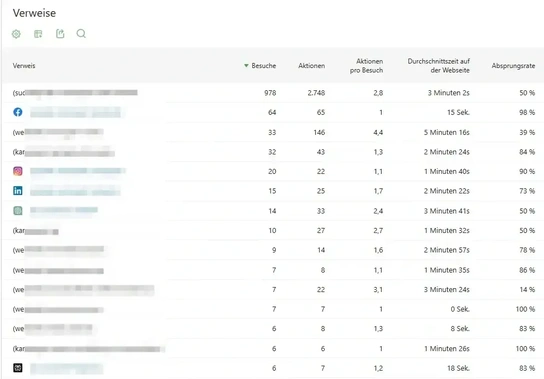Open the blurred referrer starting with '(suc'
This screenshot has height=379, width=544.
(75, 93)
